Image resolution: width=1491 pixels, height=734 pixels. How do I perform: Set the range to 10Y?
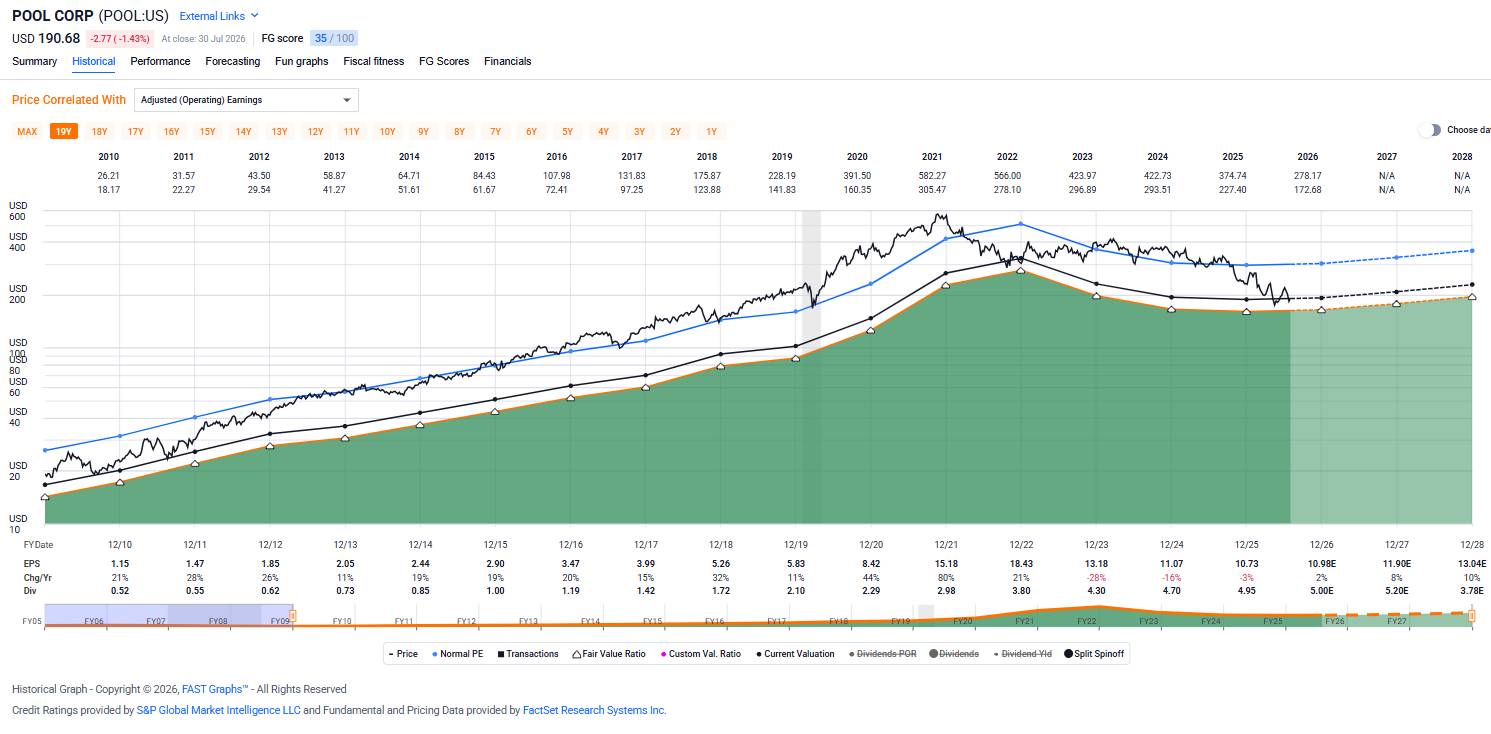(387, 131)
